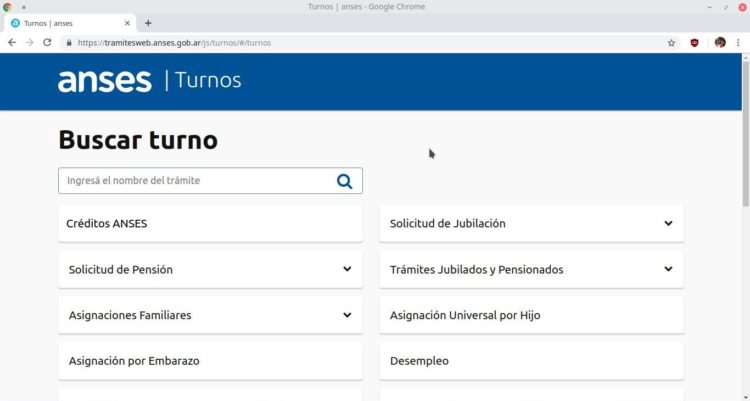
Task: Click the padlock site security icon
Action: (x=69, y=43)
